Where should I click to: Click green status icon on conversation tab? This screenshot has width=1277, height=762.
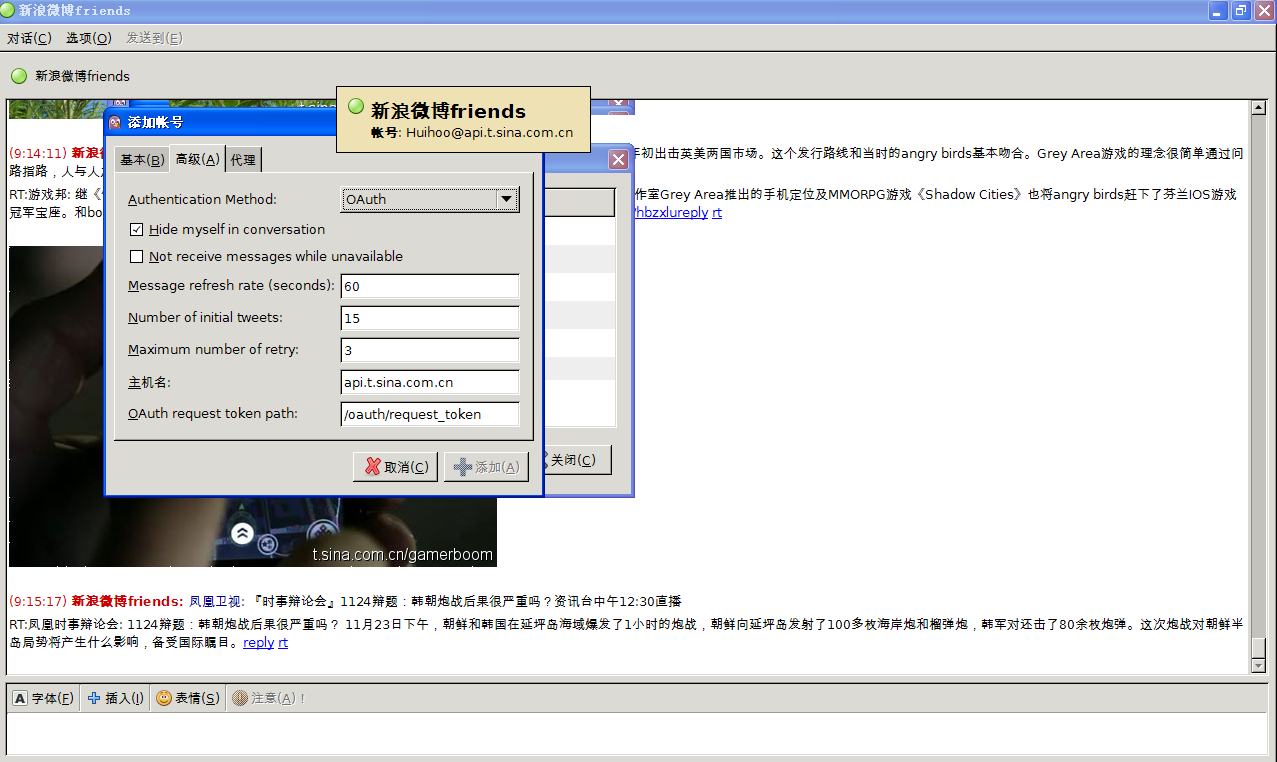pos(19,76)
